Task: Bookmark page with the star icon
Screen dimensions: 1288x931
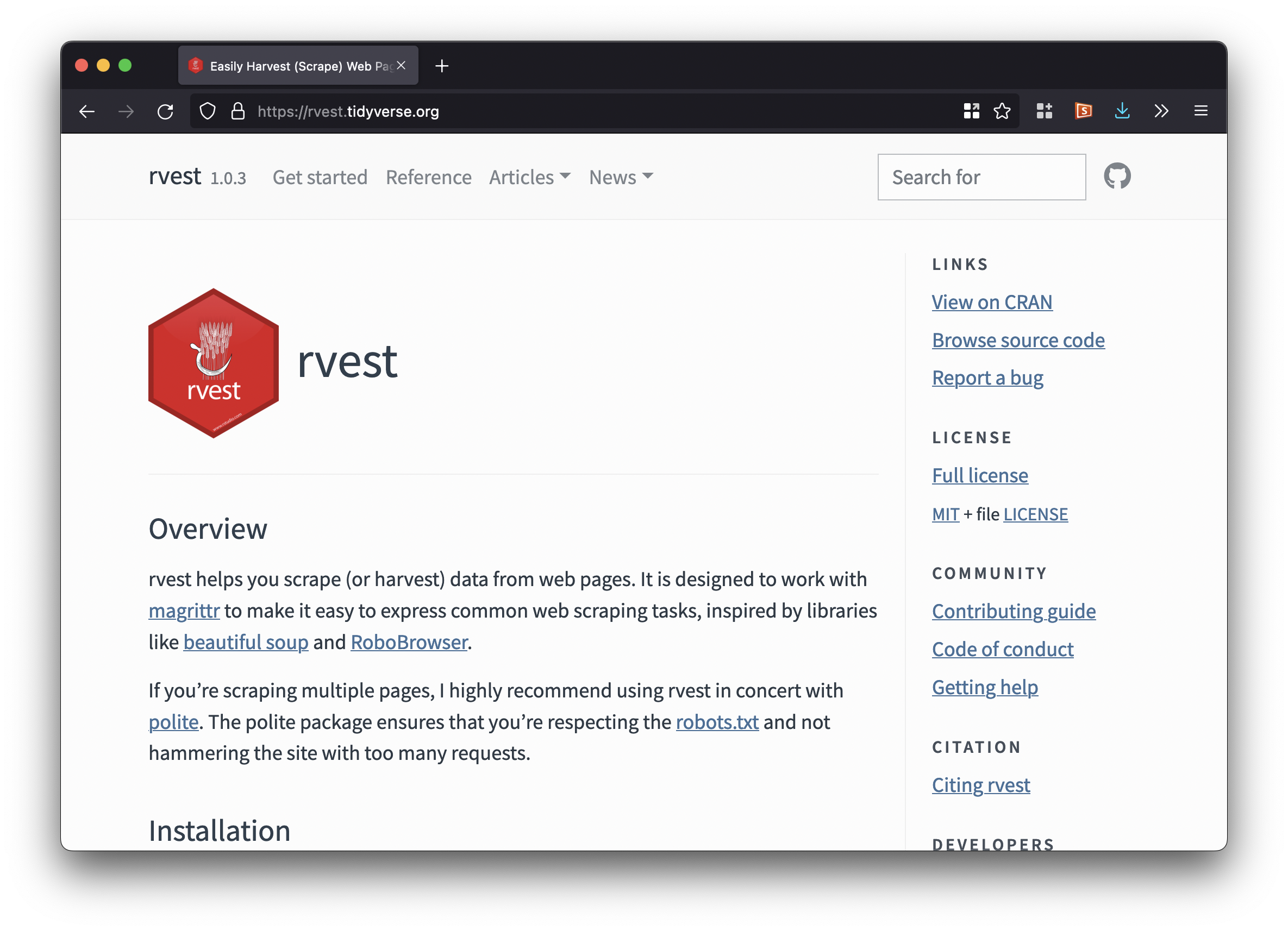Action: pyautogui.click(x=1002, y=111)
